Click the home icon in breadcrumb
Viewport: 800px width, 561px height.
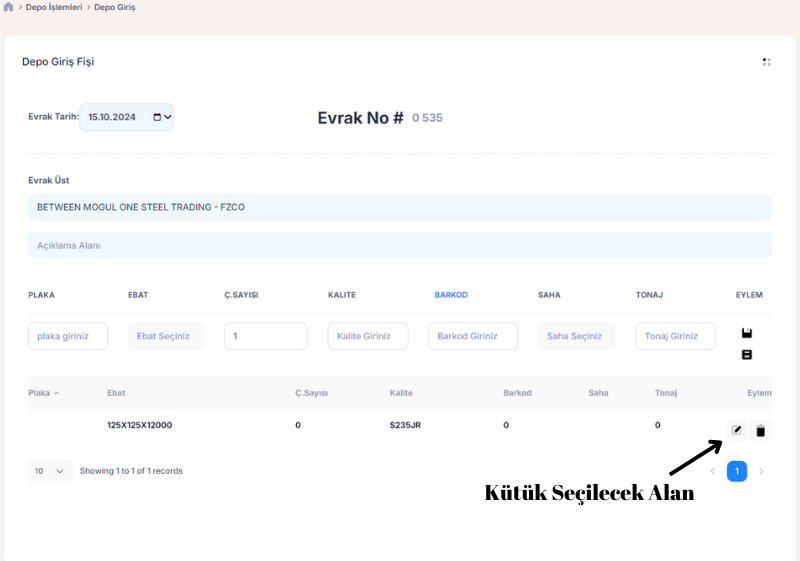9,7
